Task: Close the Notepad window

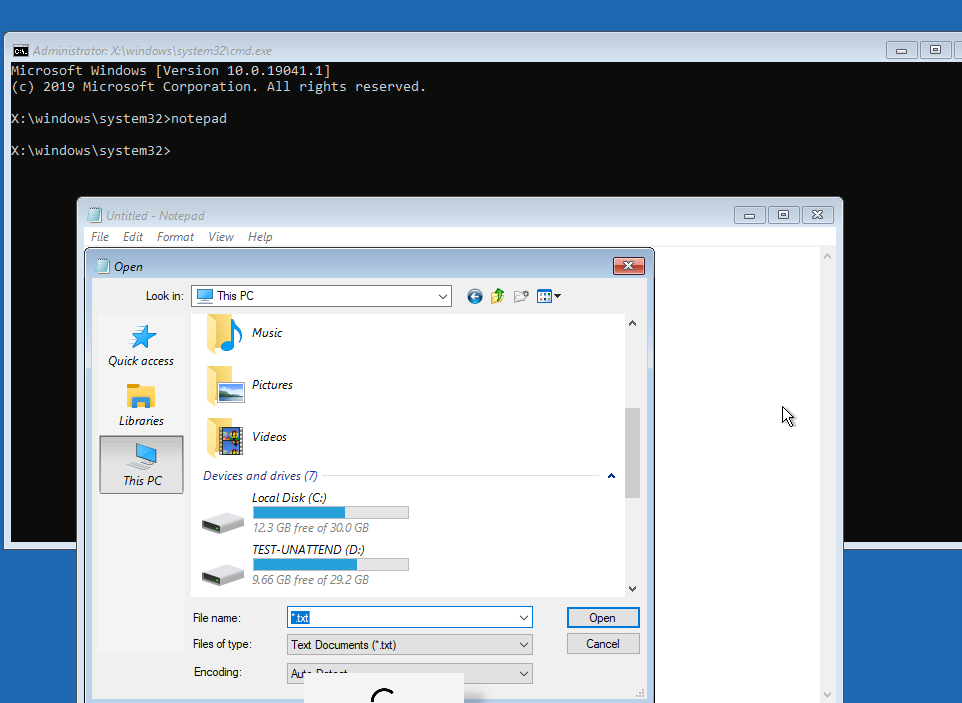Action: coord(817,215)
